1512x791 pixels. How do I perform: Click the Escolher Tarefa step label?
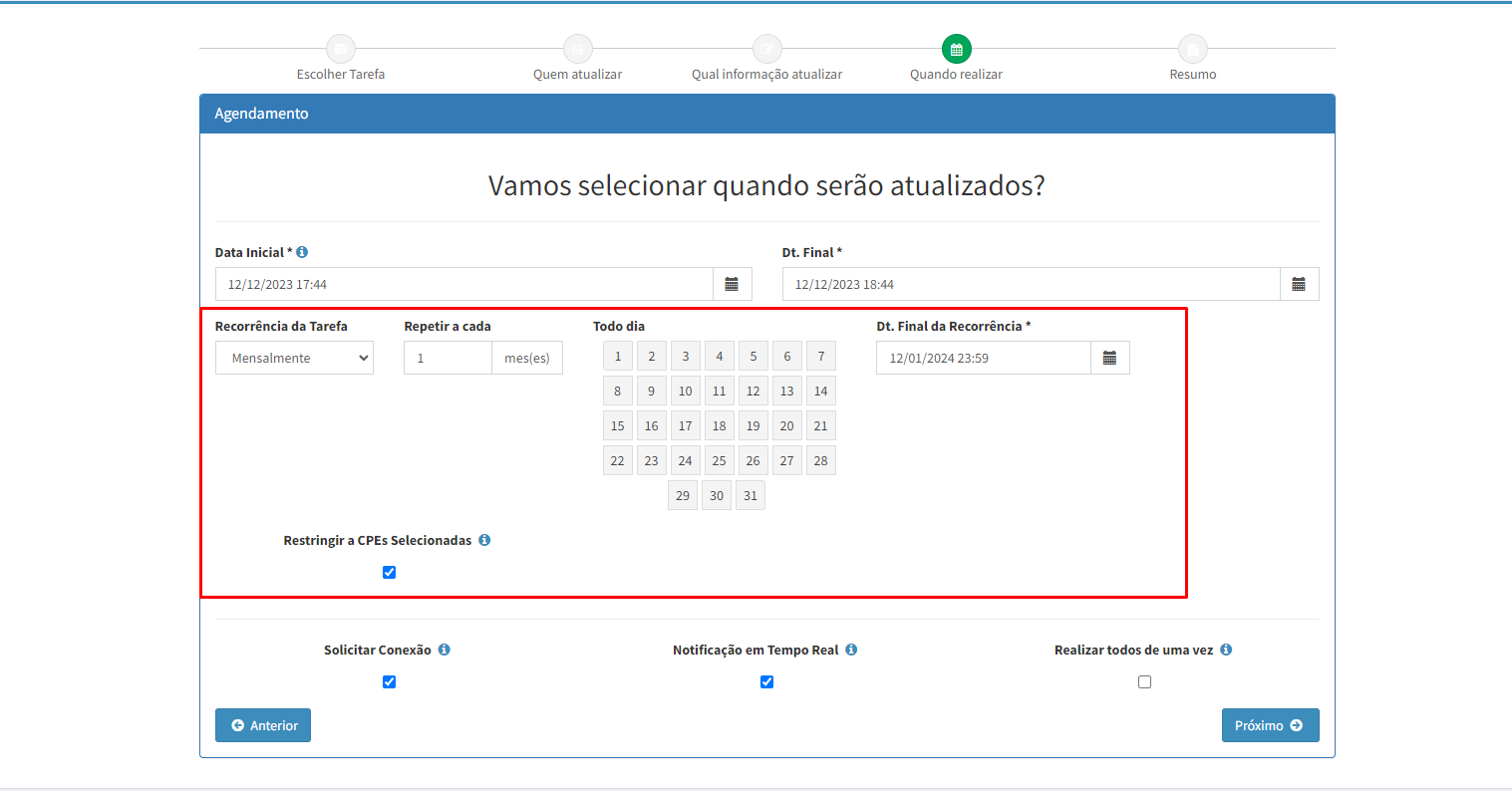click(341, 75)
